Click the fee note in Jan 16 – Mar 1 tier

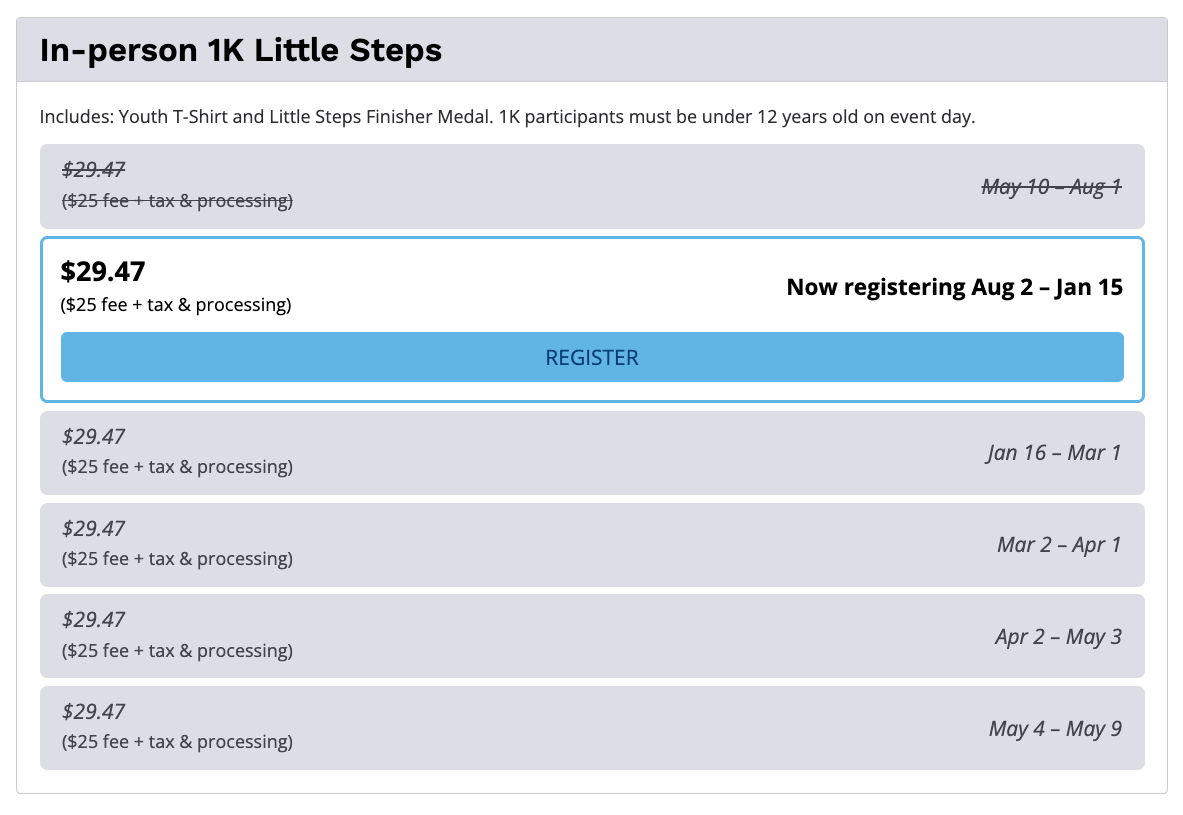[177, 467]
